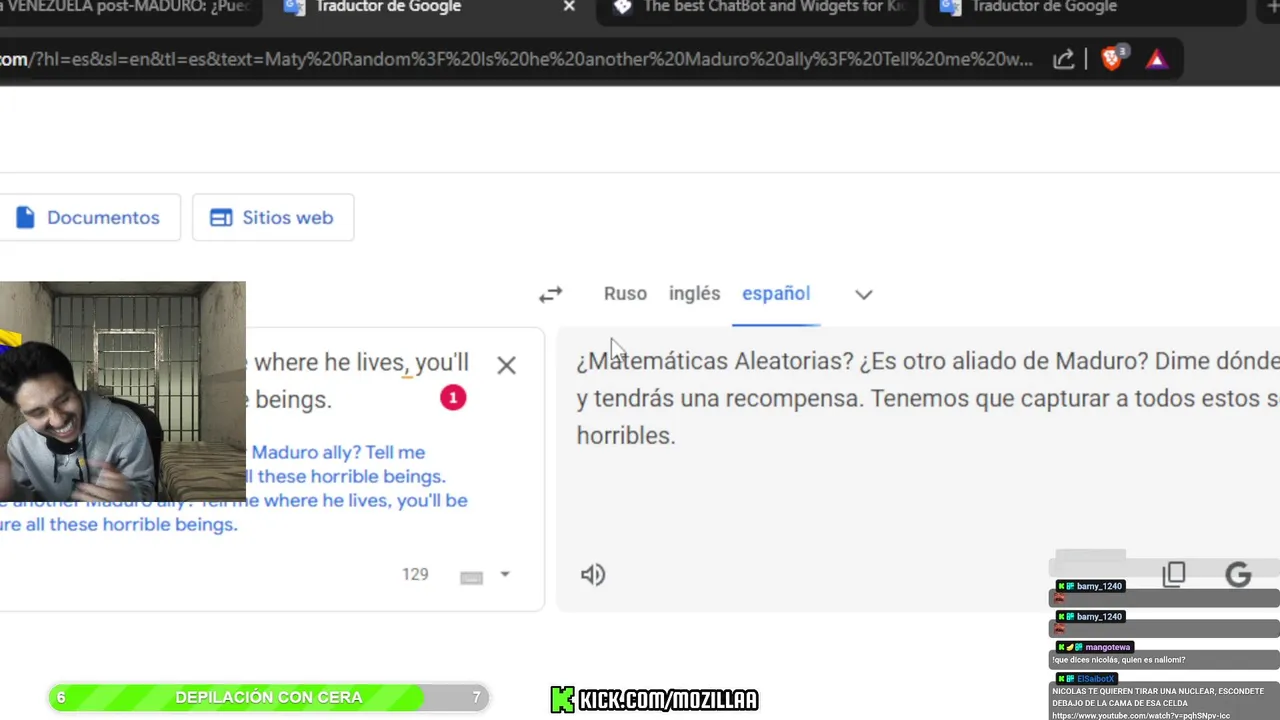Share this page from address bar
The width and height of the screenshot is (1280, 720).
pos(1064,59)
